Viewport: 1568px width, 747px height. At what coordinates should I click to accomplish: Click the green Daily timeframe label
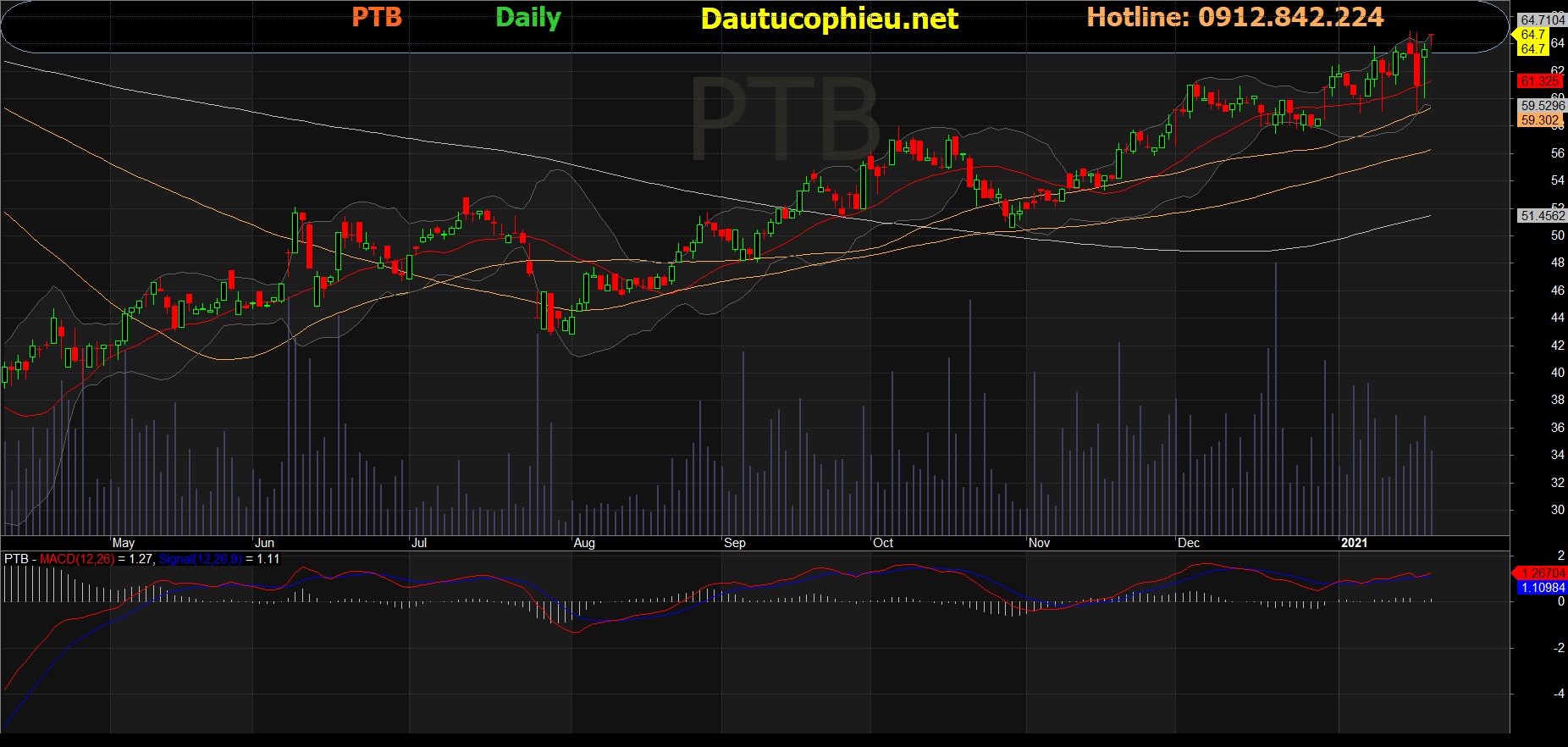pyautogui.click(x=528, y=18)
